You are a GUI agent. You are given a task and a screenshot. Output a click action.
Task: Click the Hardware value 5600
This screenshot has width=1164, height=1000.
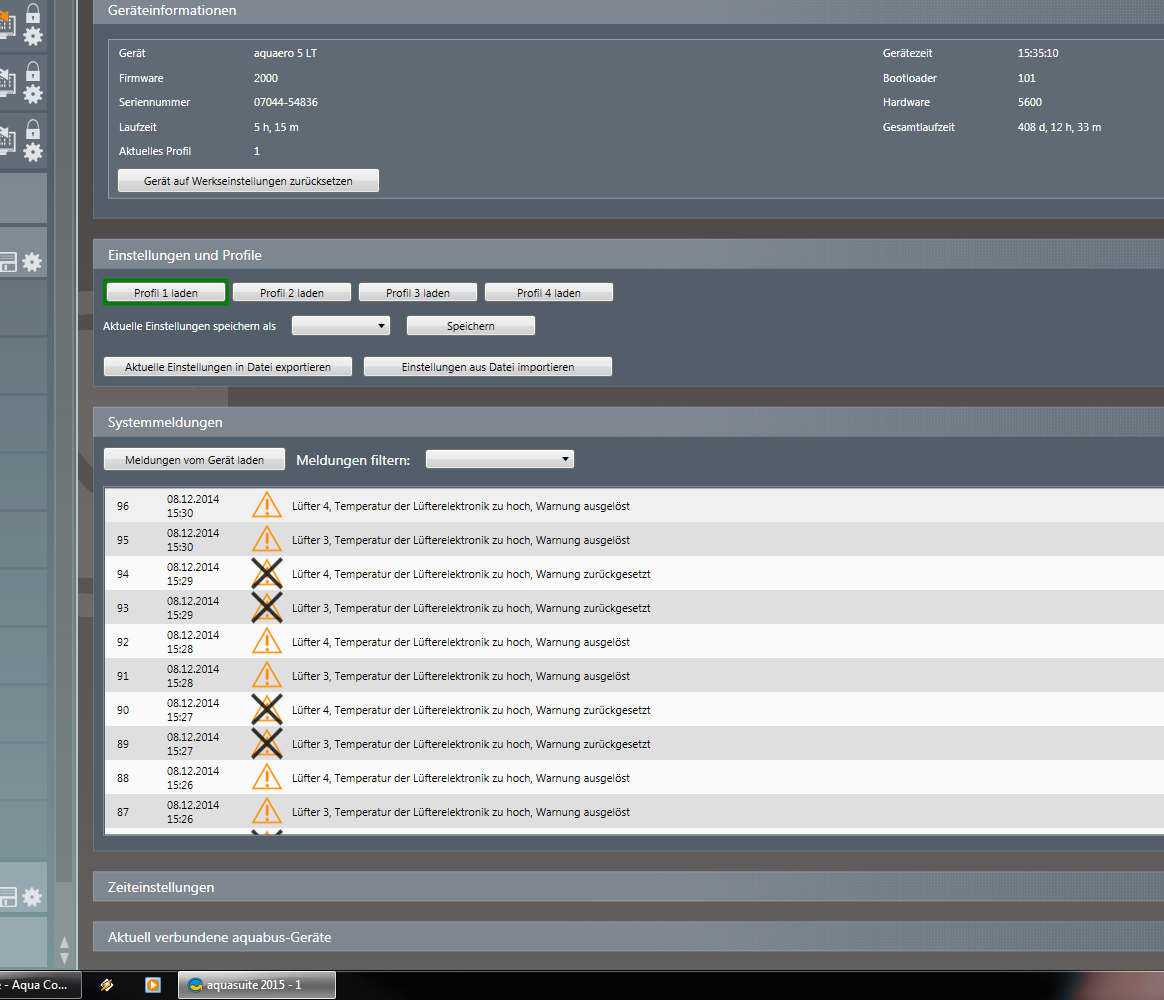(x=1030, y=102)
